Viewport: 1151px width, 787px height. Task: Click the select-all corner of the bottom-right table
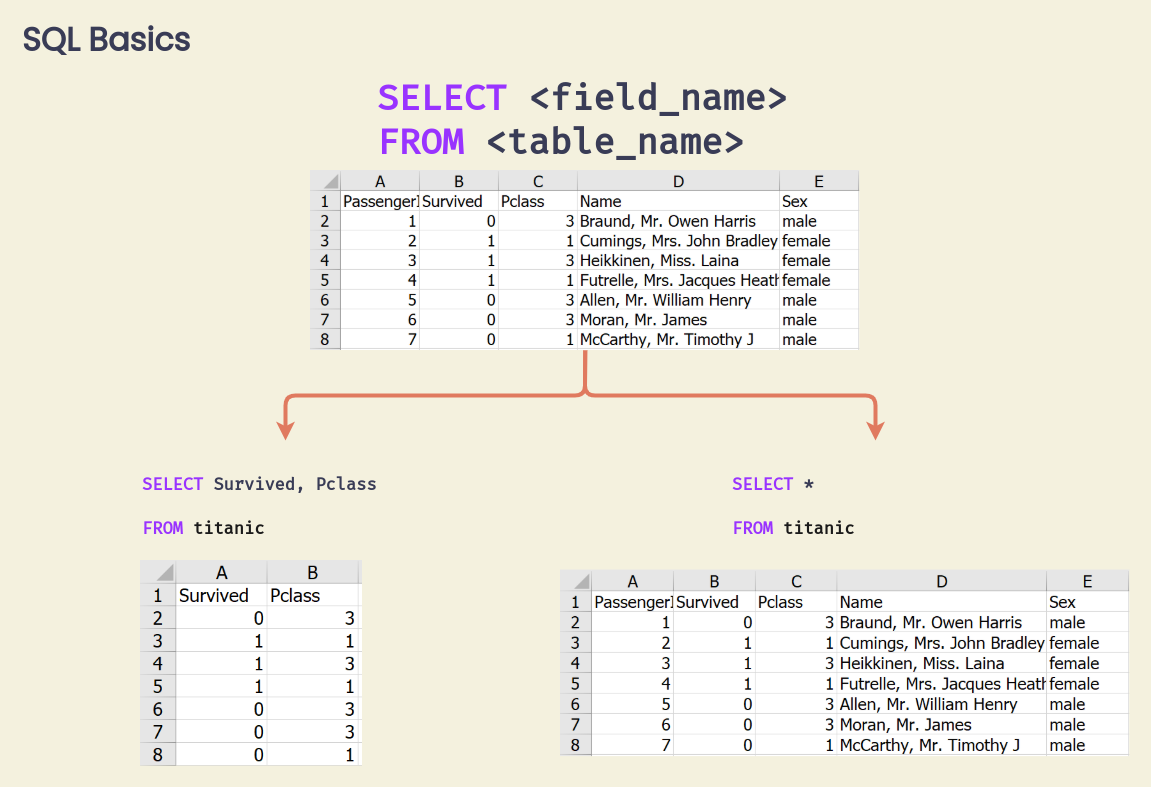point(576,581)
